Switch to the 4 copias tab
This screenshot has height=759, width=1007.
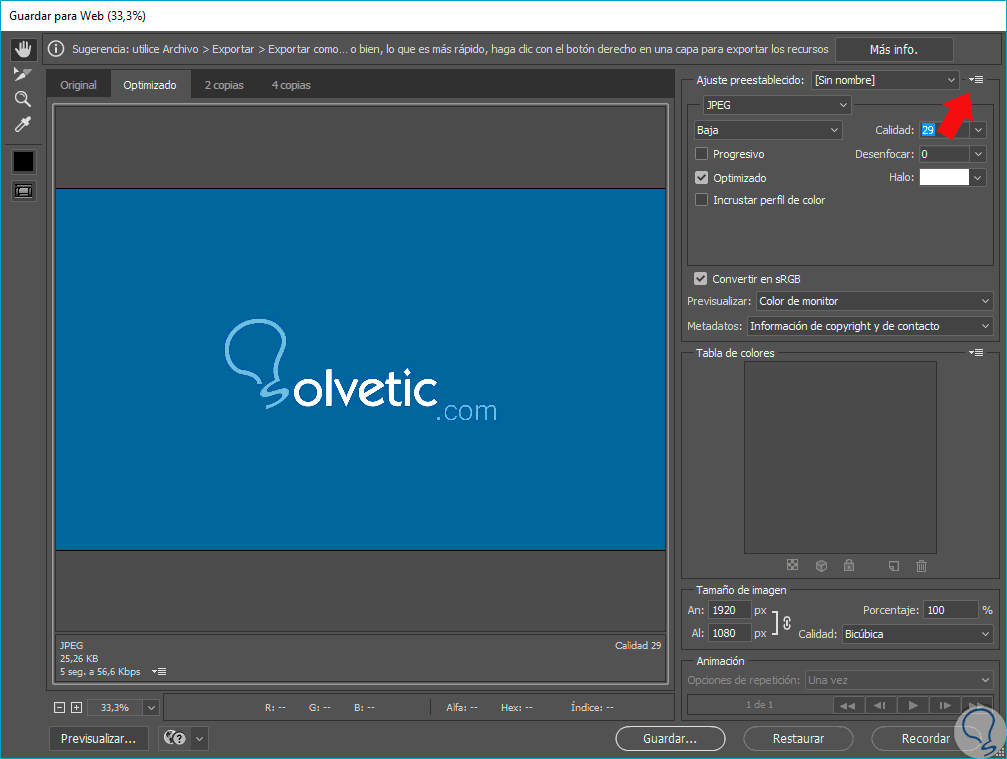pos(291,85)
